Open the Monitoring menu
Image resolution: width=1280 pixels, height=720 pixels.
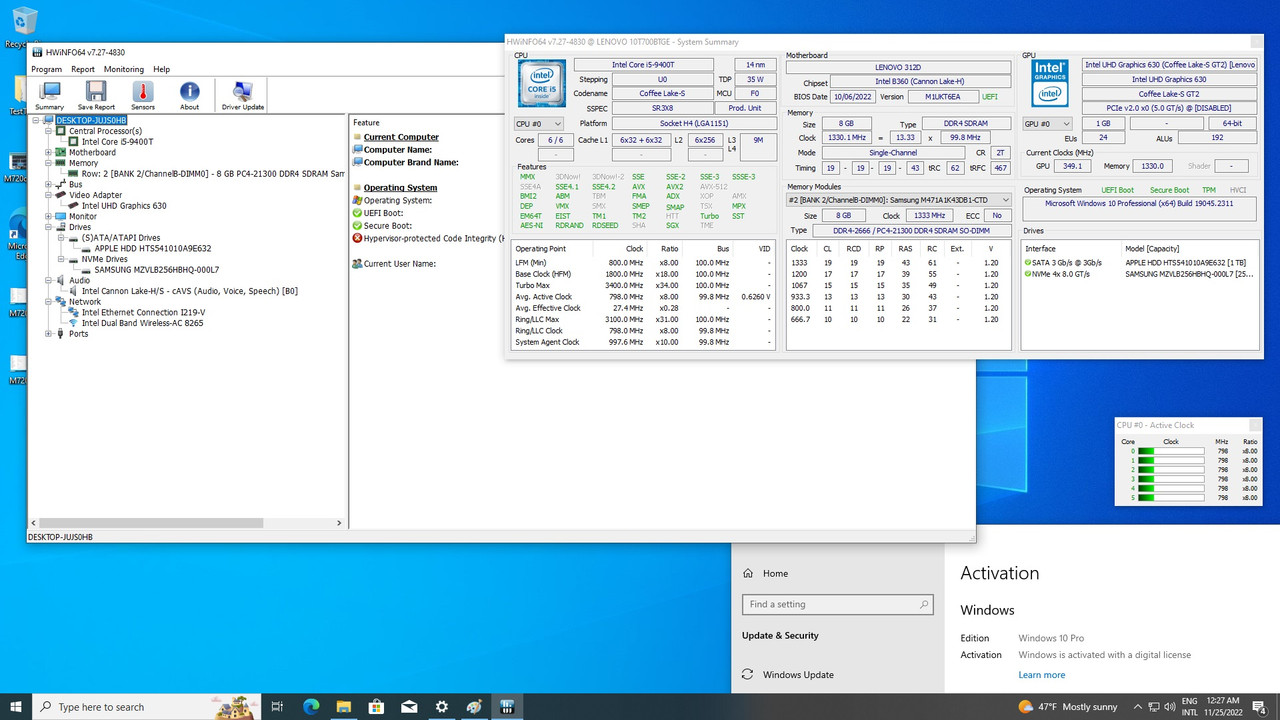pos(124,69)
